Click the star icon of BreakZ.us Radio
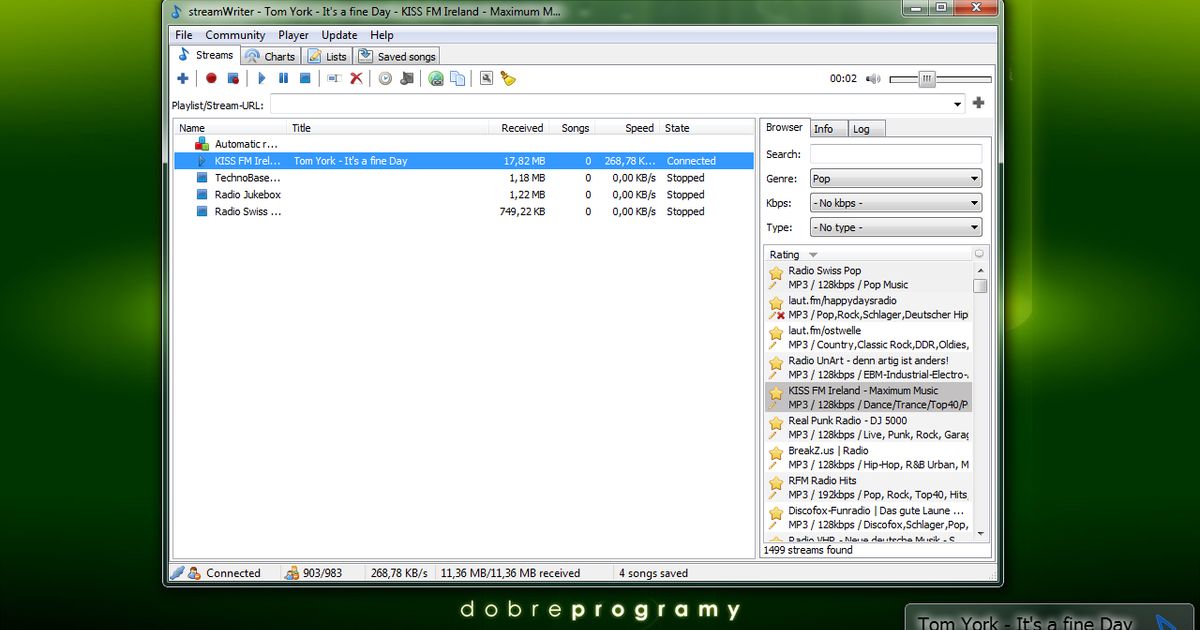 pyautogui.click(x=776, y=453)
